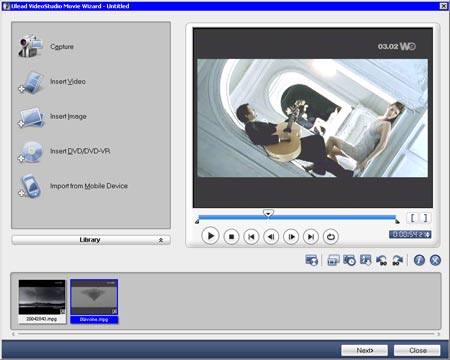Screen dimensions: 450x360
Task: Click the preview video frame
Action: pyautogui.click(x=313, y=118)
